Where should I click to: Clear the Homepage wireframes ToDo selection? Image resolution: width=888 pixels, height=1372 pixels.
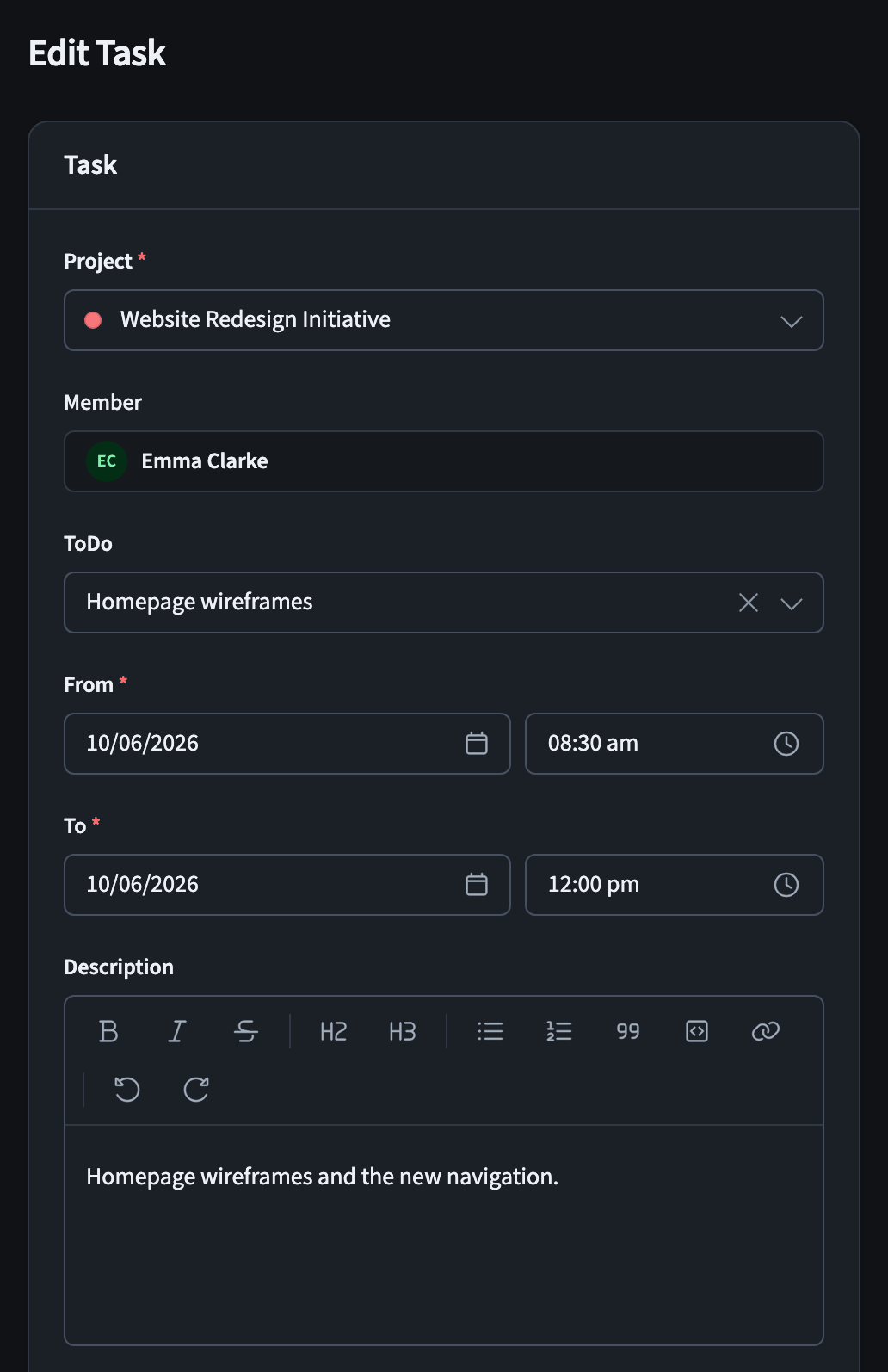coord(749,603)
